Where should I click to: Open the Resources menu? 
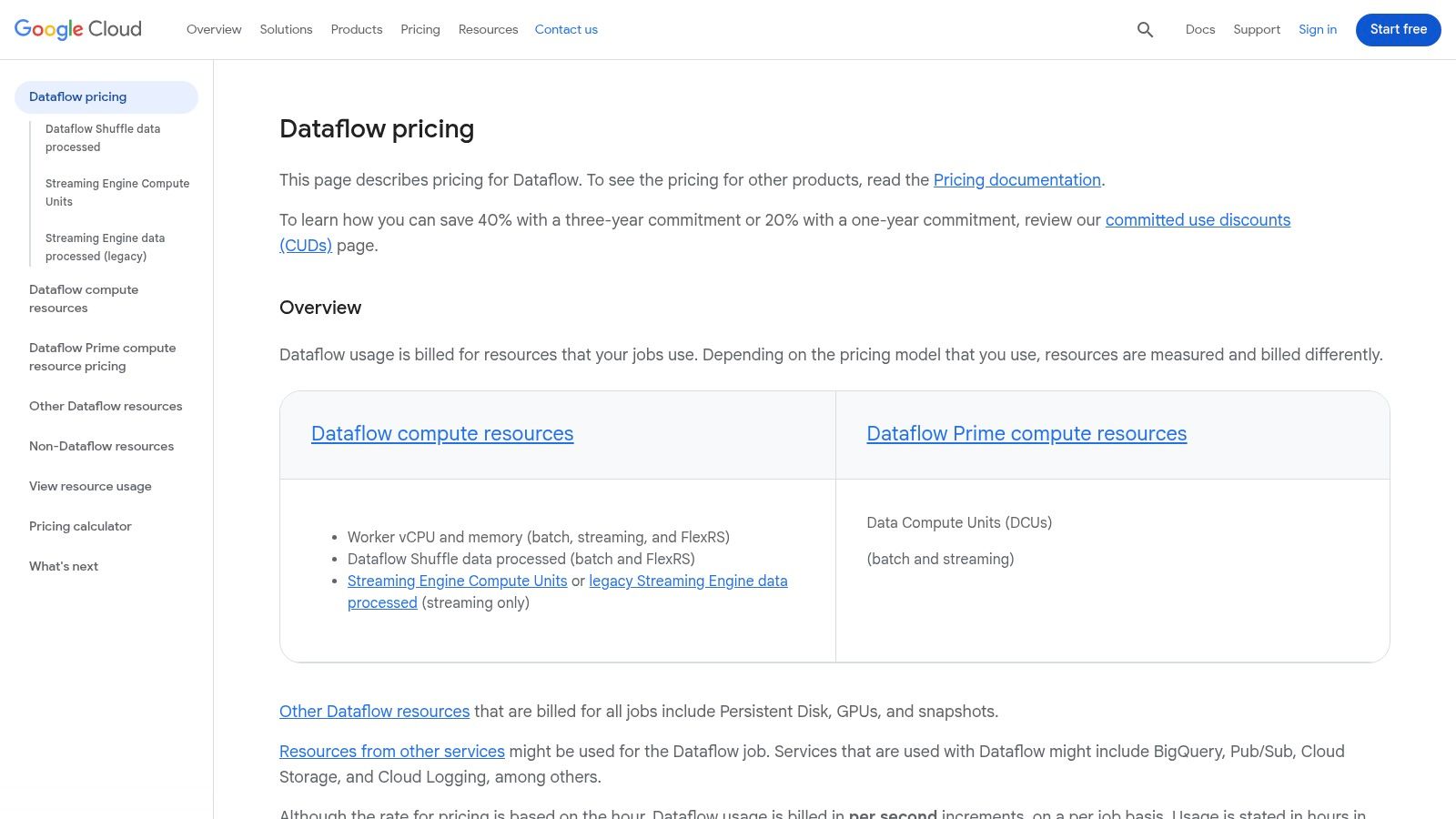click(x=488, y=29)
